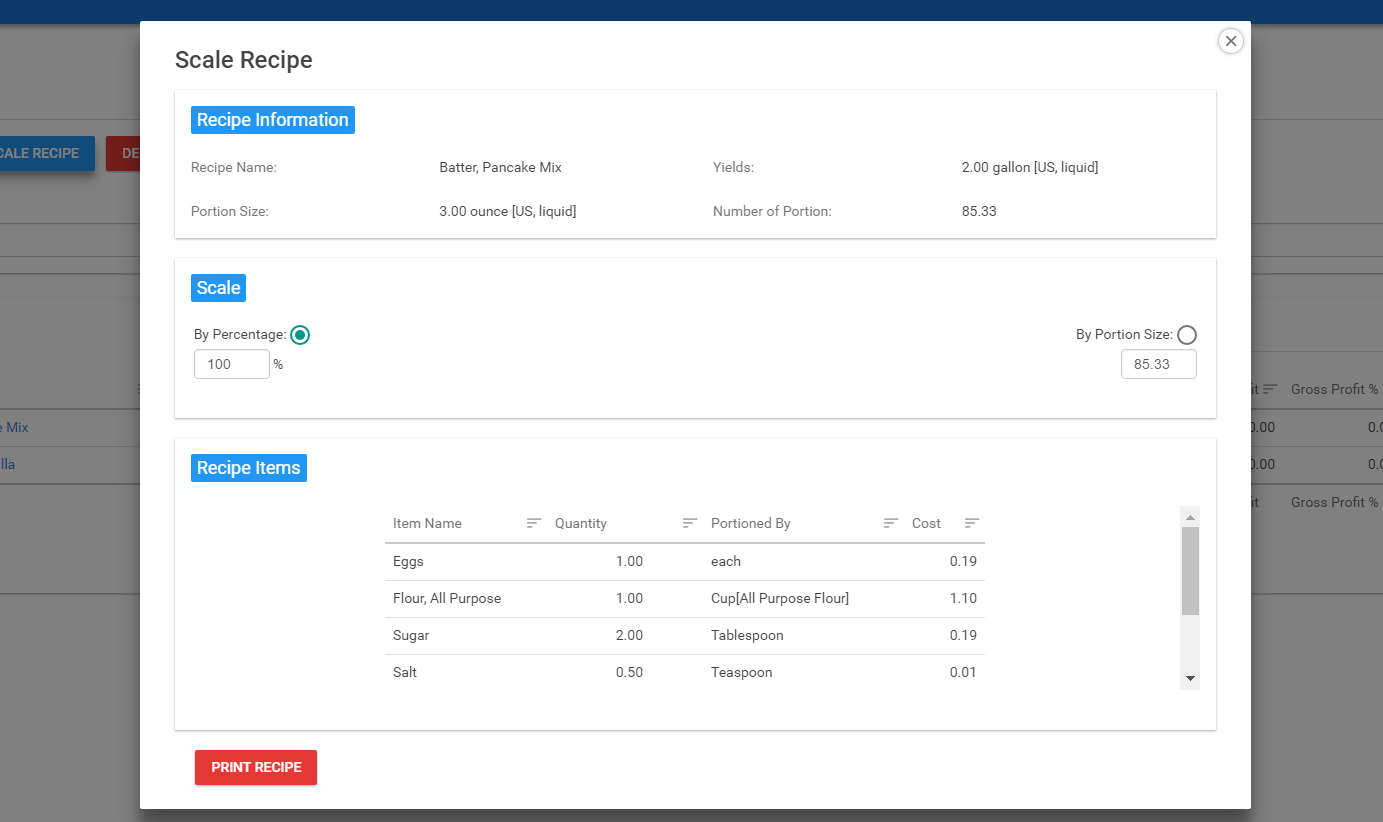Click the Tablespoon portion cell
Image resolution: width=1383 pixels, height=822 pixels.
747,635
